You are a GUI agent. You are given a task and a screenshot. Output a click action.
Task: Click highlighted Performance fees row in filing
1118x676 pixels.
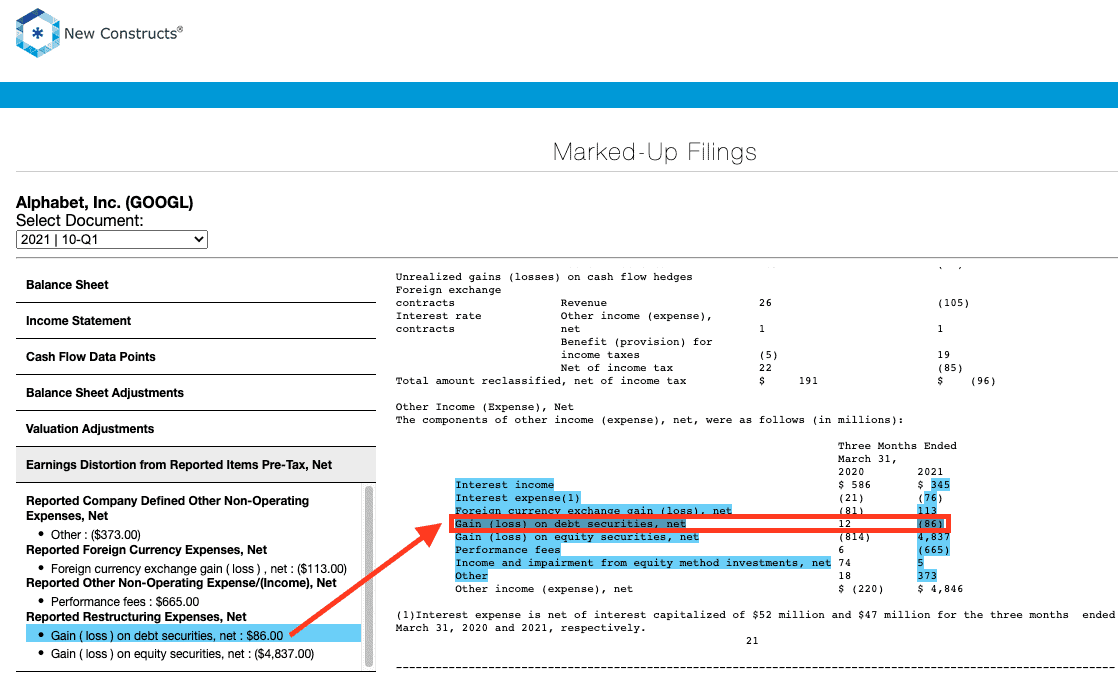tap(507, 550)
